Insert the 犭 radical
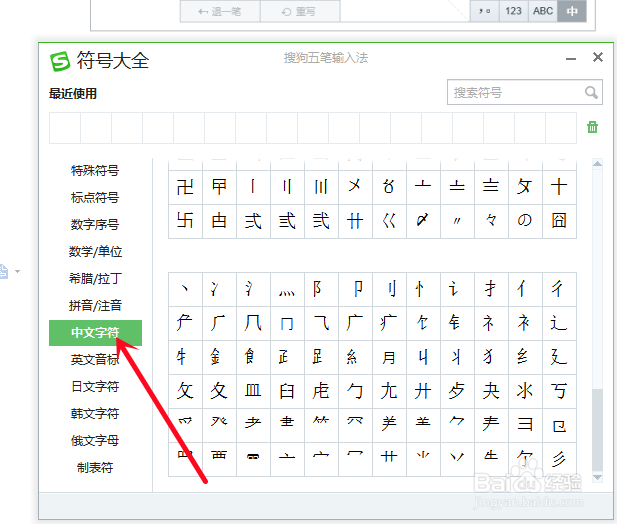The width and height of the screenshot is (617, 524). pyautogui.click(x=491, y=357)
